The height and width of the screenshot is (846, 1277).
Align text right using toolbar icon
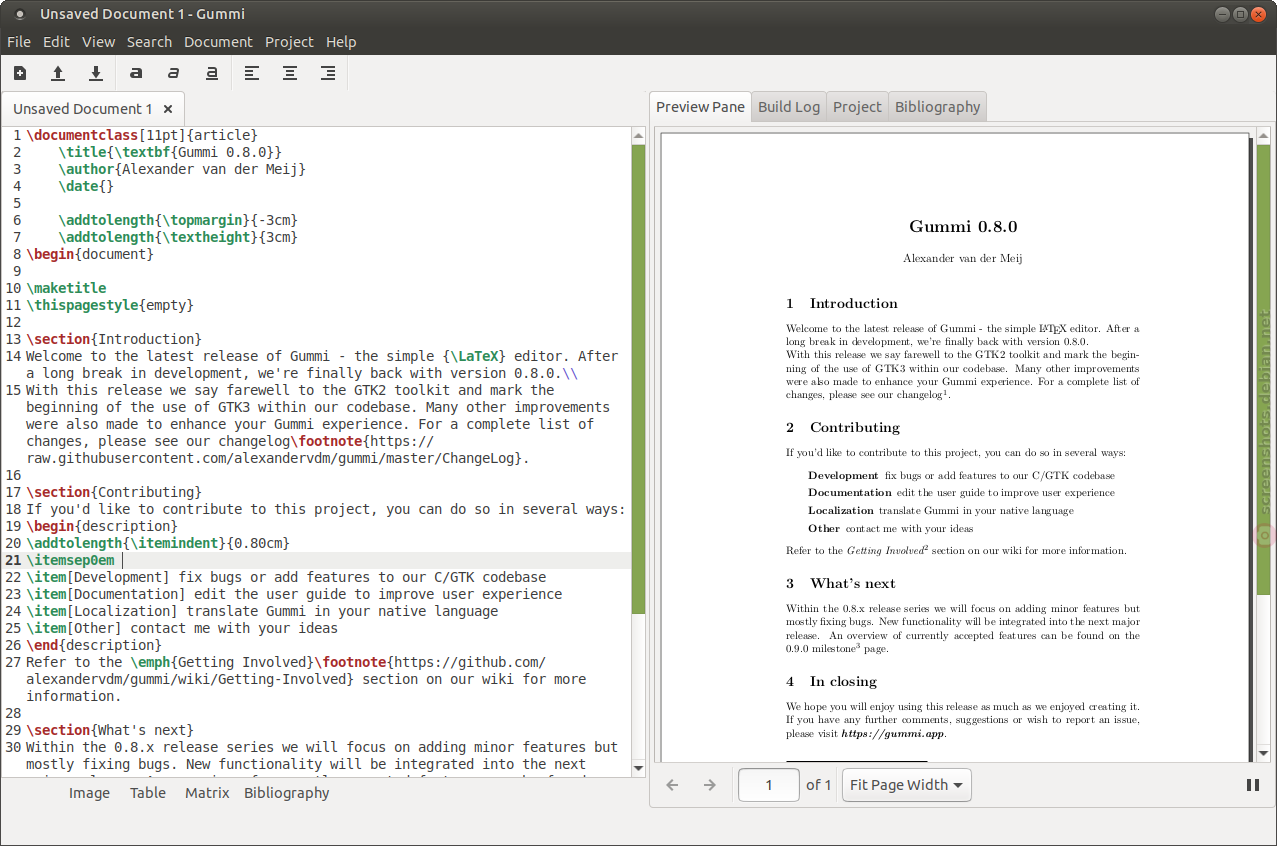[328, 73]
